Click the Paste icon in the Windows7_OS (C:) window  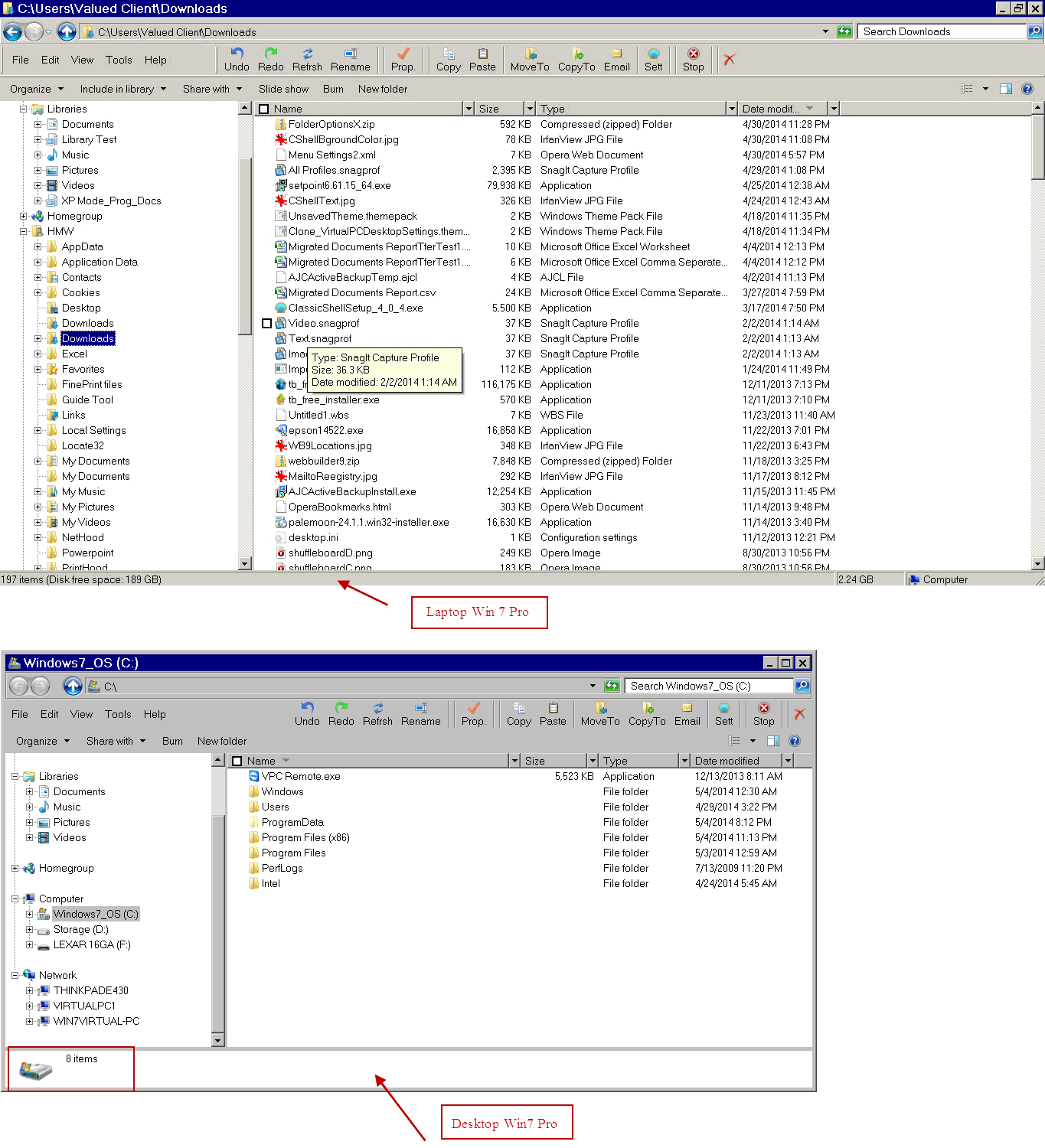pos(553,709)
